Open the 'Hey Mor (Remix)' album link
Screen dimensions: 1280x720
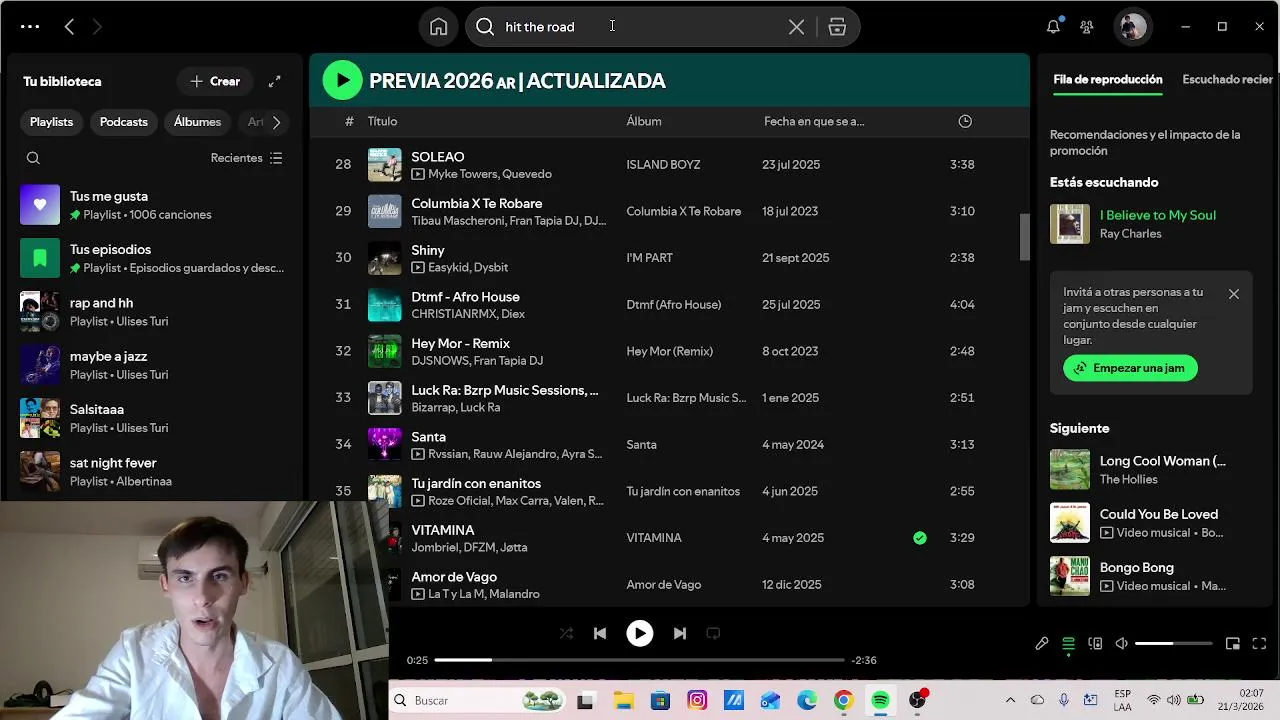coord(672,351)
